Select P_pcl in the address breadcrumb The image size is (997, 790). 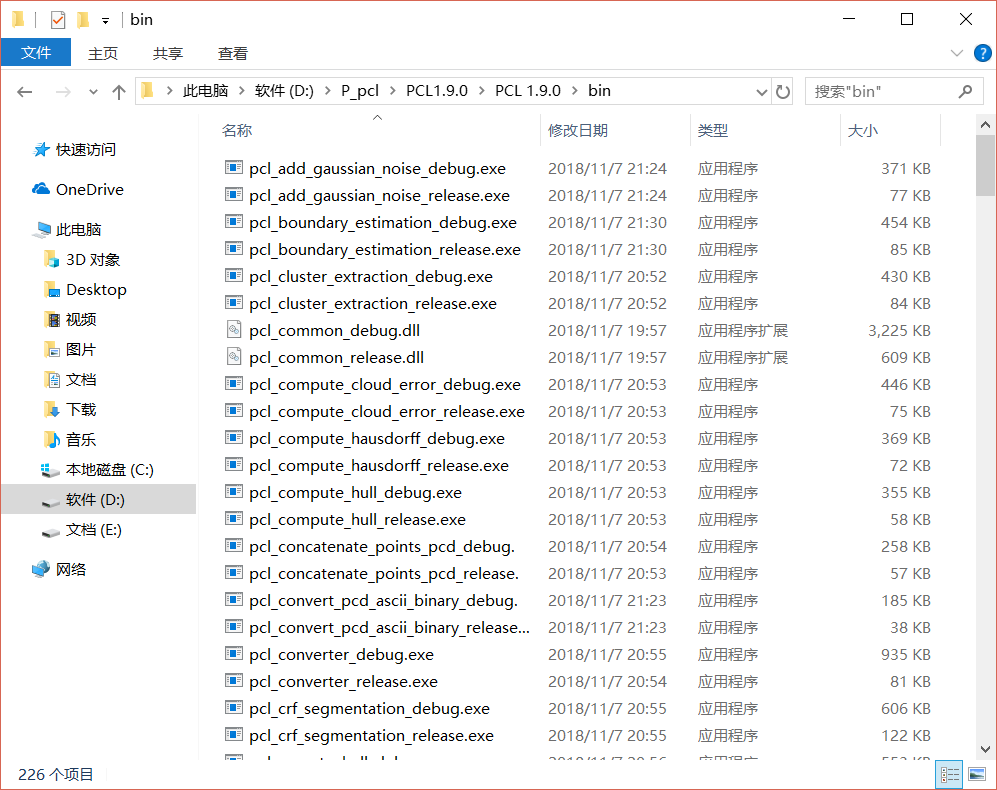(x=359, y=91)
